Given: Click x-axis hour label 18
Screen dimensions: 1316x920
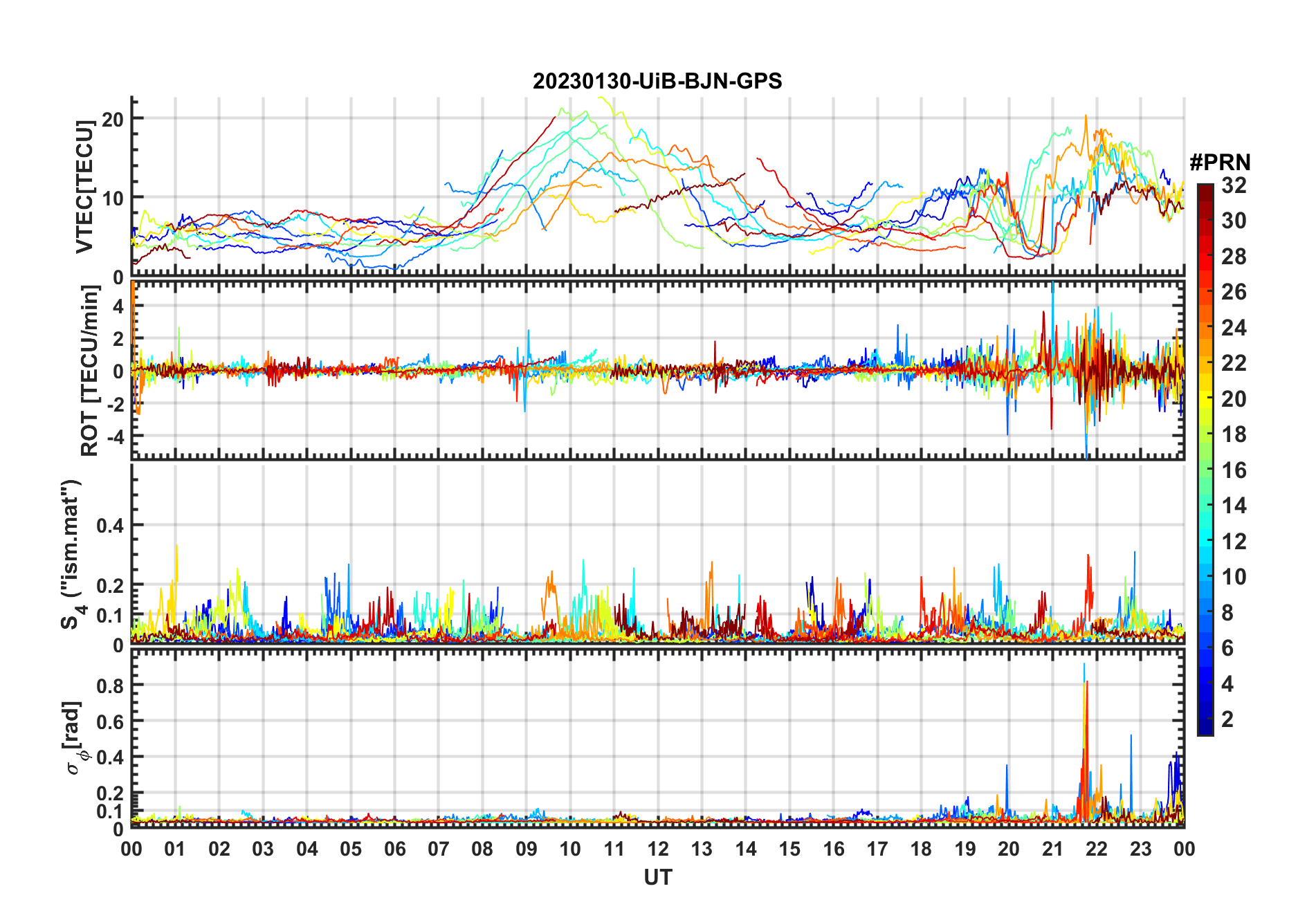Looking at the screenshot, I should pos(921,849).
